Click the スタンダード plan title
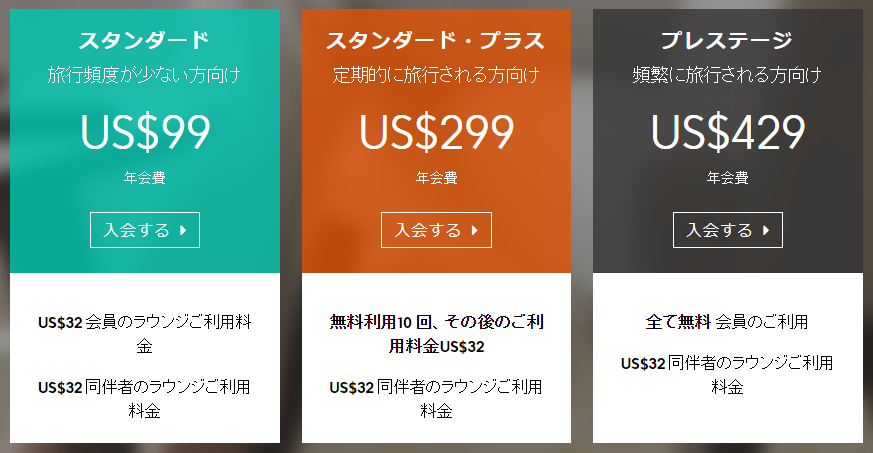 click(144, 41)
